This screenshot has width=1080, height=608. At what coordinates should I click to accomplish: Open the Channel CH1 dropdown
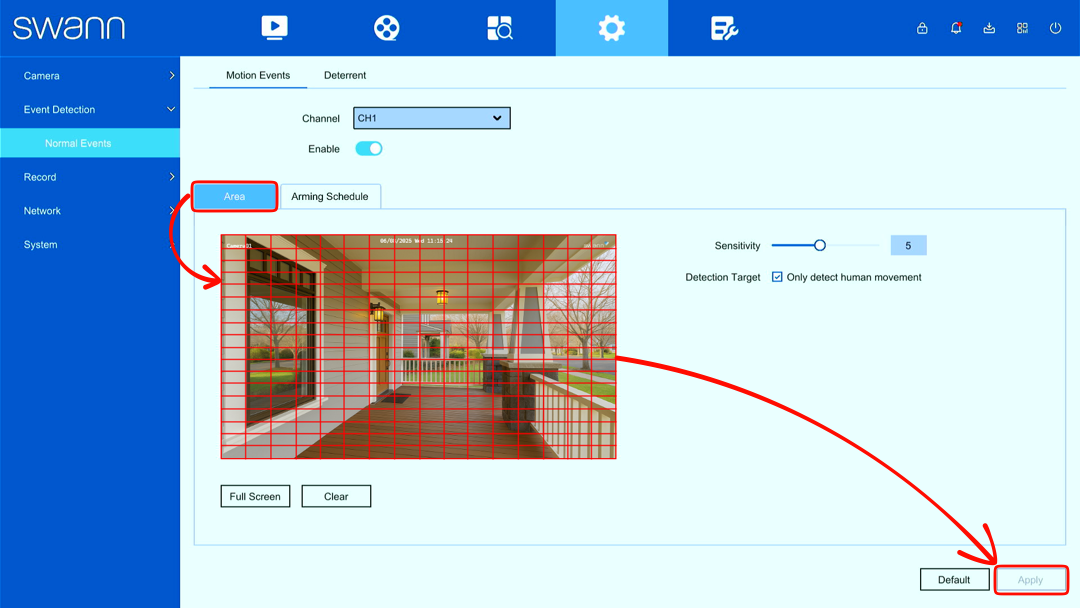[x=432, y=118]
